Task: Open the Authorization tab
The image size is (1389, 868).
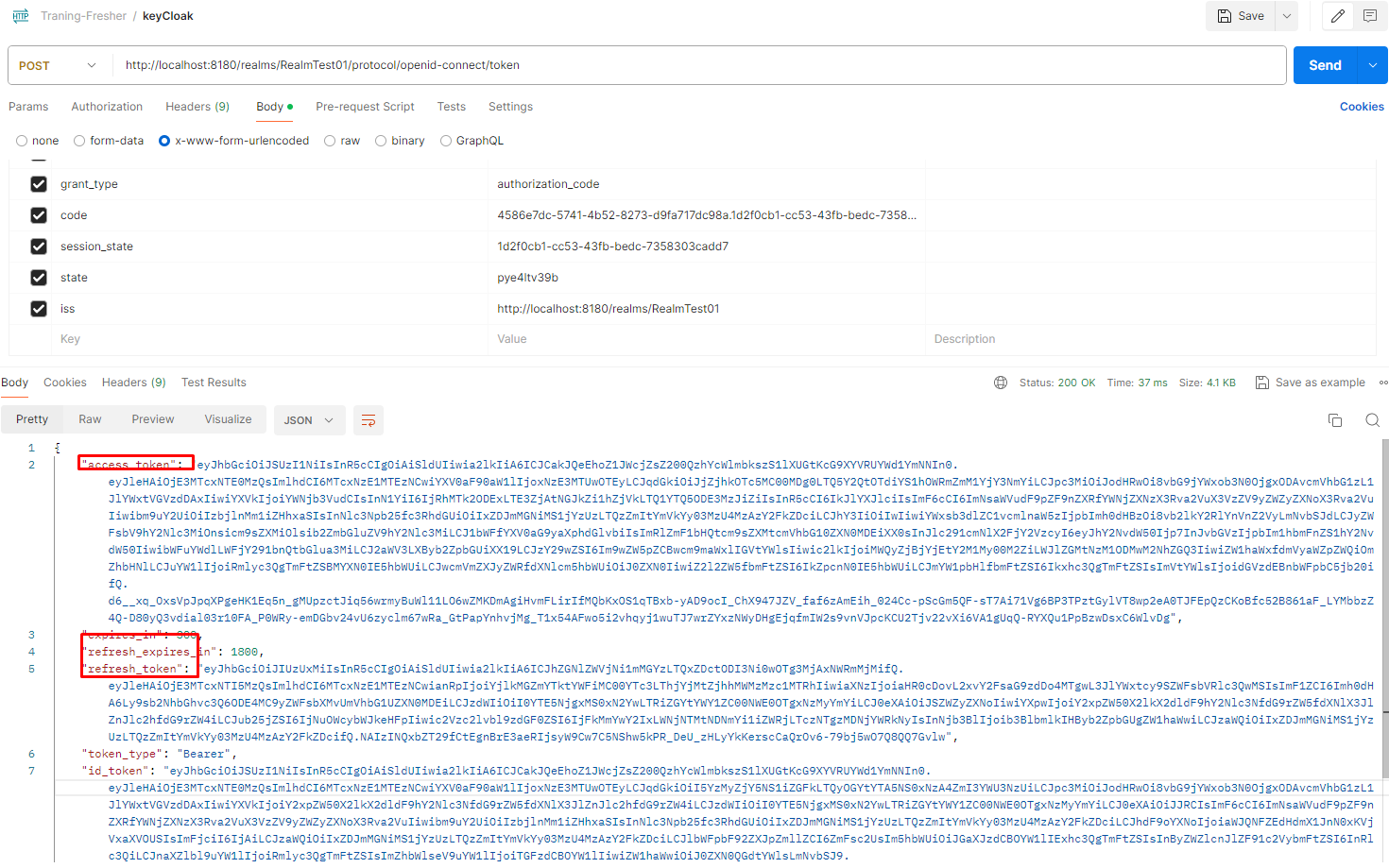Action: pyautogui.click(x=107, y=107)
